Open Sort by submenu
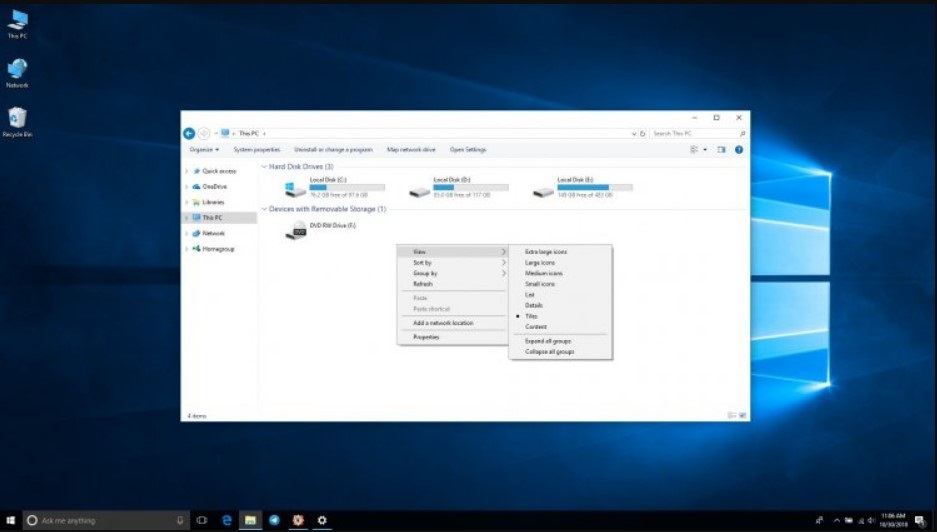This screenshot has height=532, width=937. pyautogui.click(x=452, y=262)
